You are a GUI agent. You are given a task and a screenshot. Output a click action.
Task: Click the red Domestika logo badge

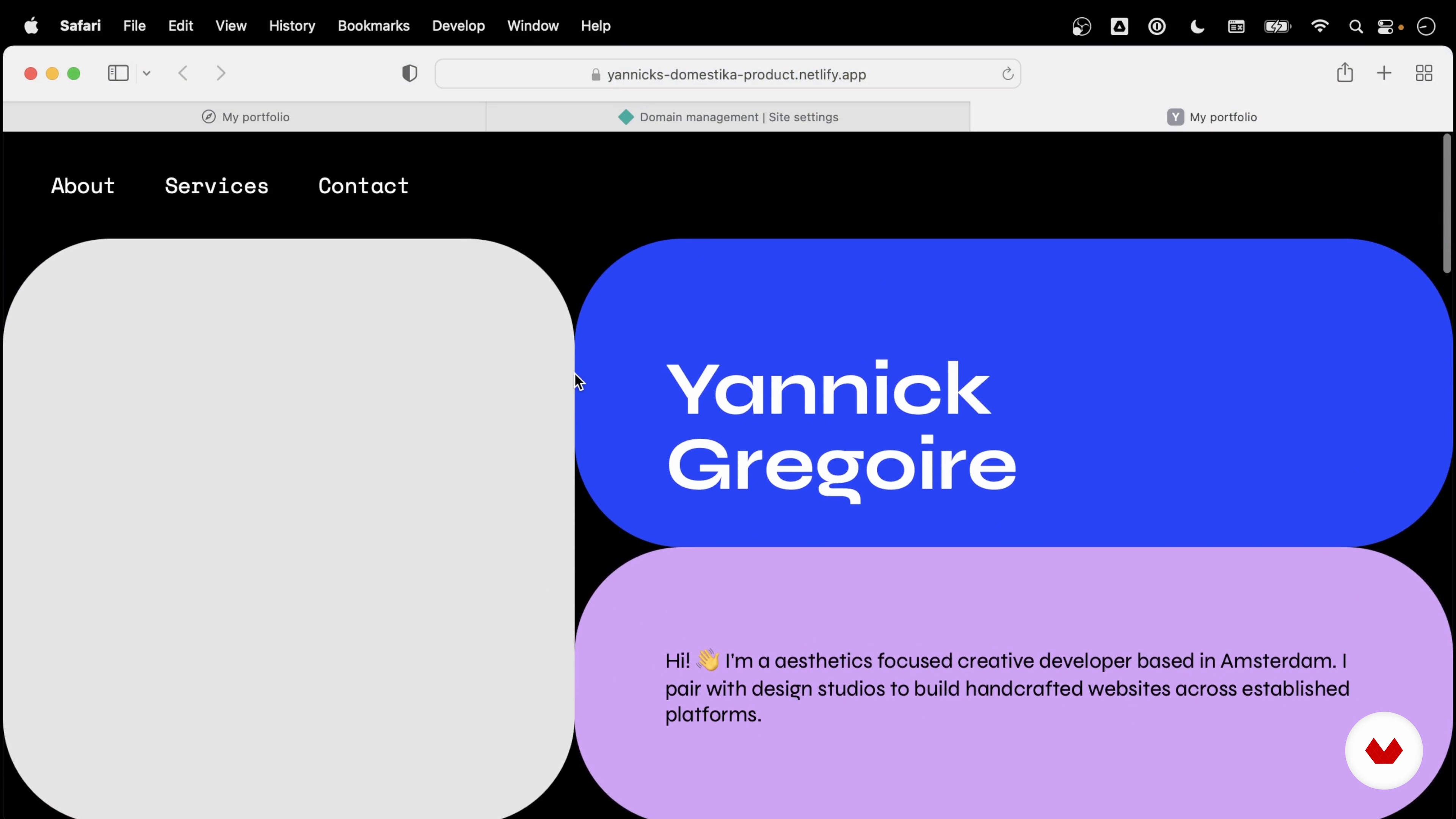tap(1384, 751)
